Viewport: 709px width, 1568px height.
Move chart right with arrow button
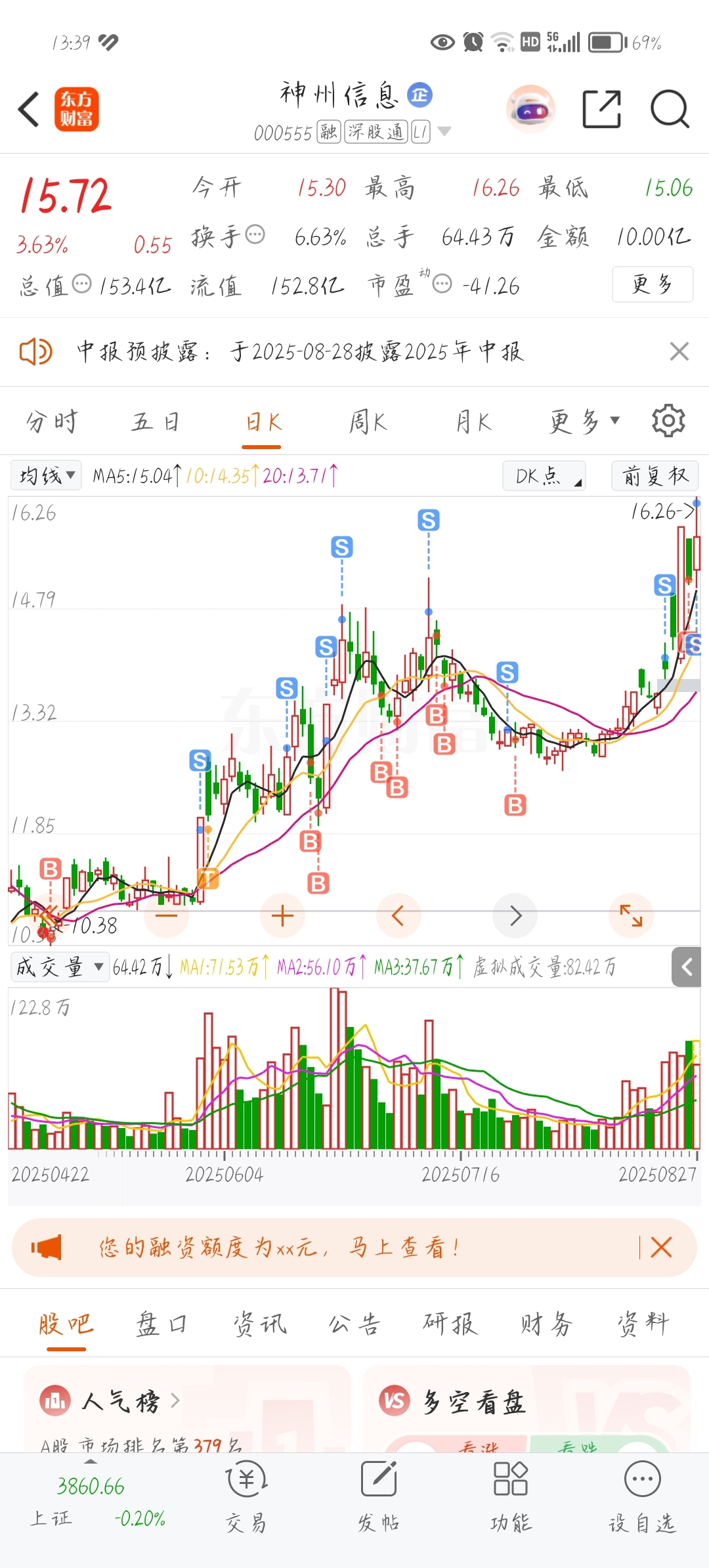515,915
